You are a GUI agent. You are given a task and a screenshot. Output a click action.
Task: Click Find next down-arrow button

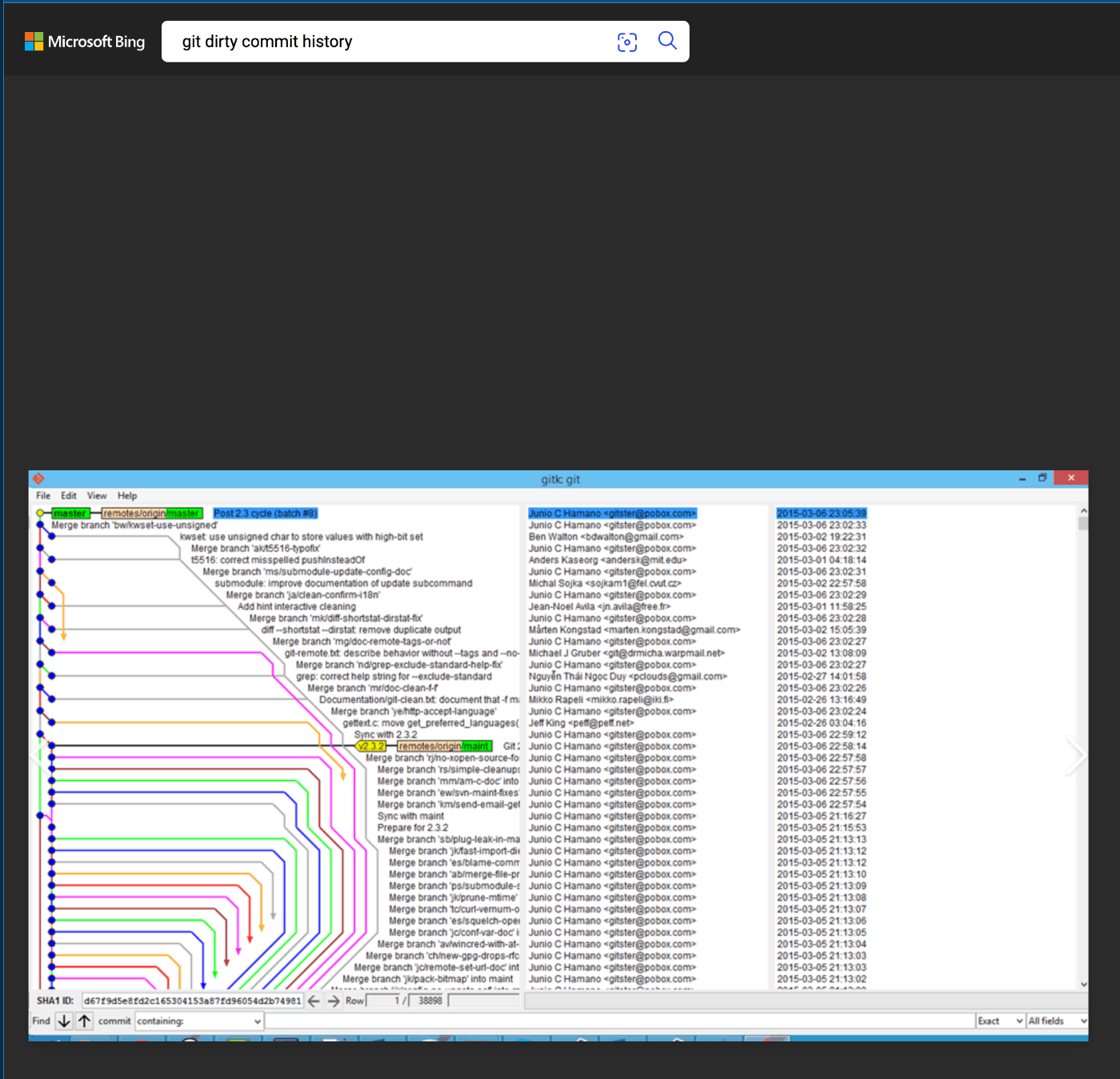(64, 1021)
